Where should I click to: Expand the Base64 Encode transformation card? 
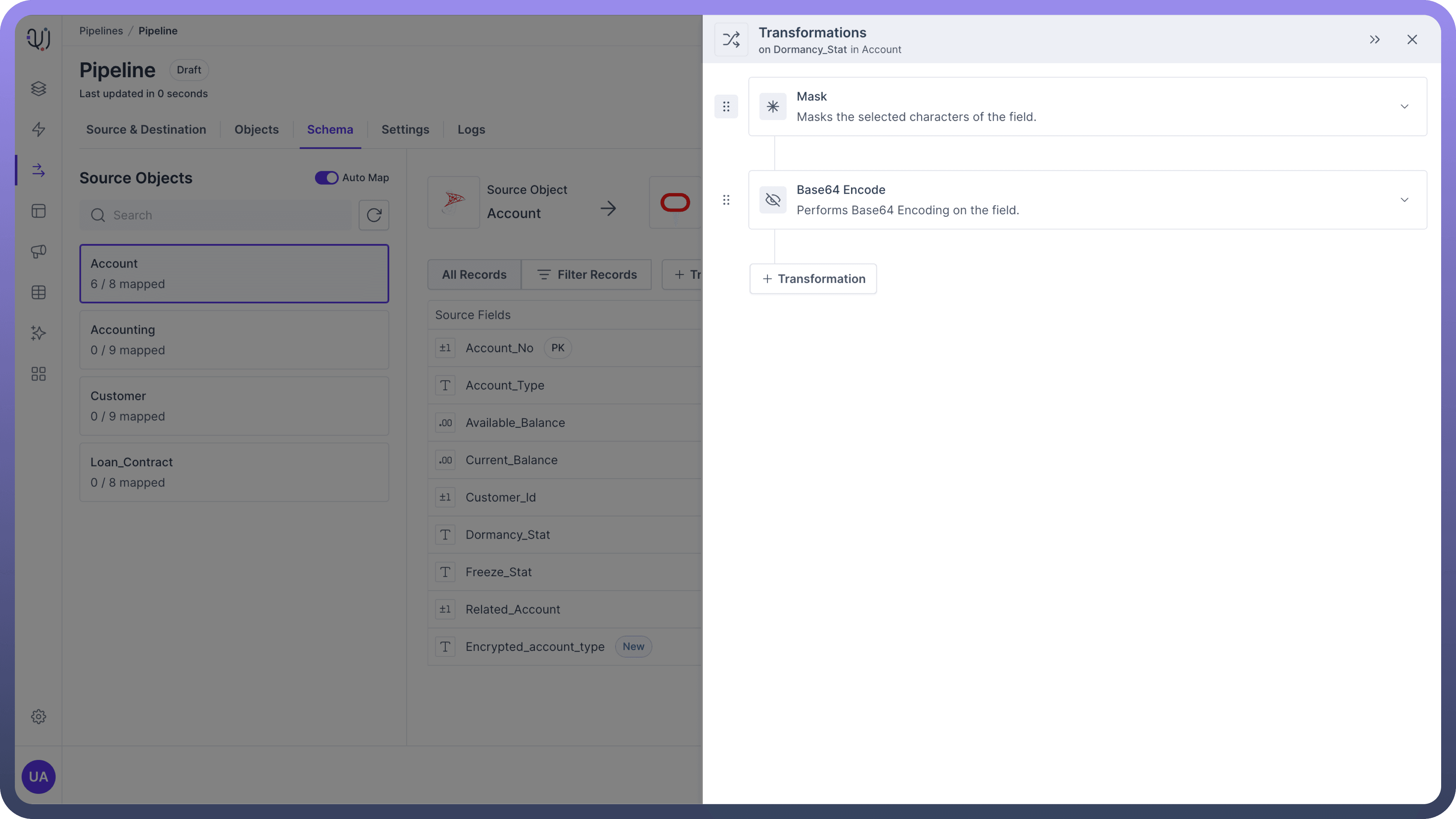pos(1404,200)
